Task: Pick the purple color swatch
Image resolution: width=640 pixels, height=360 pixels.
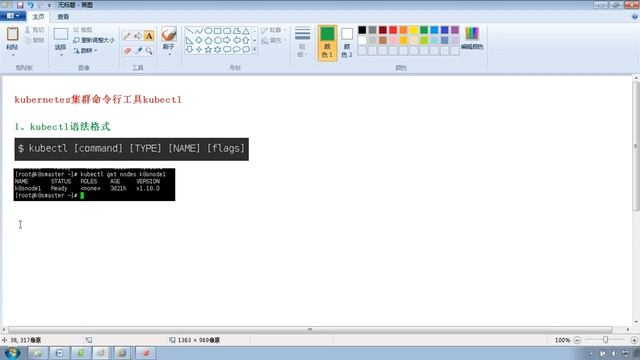Action: pos(455,30)
